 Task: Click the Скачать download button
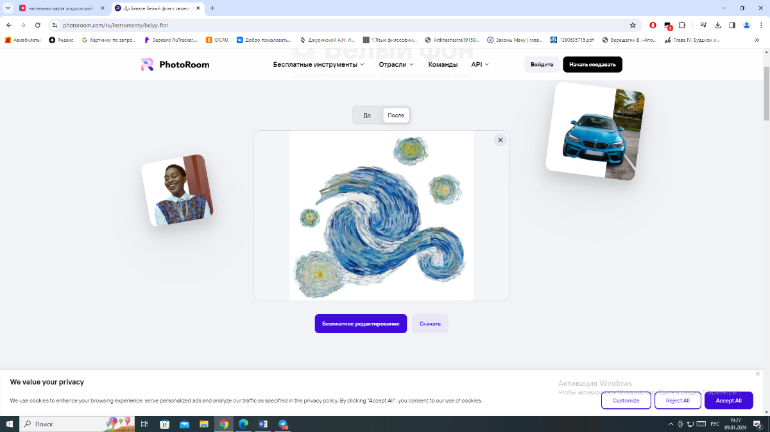430,324
